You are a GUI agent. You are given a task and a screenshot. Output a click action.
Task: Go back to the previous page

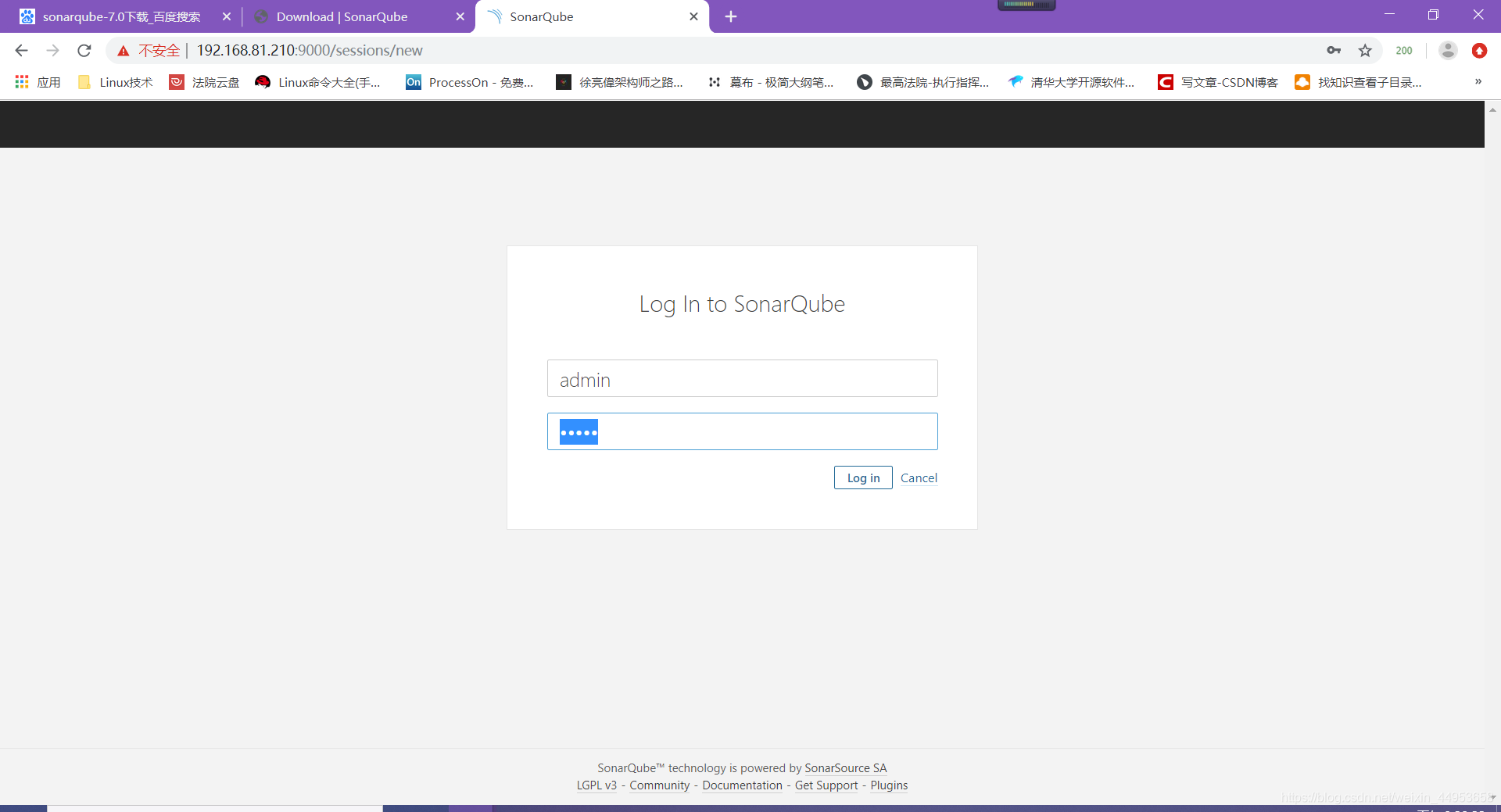[x=22, y=51]
